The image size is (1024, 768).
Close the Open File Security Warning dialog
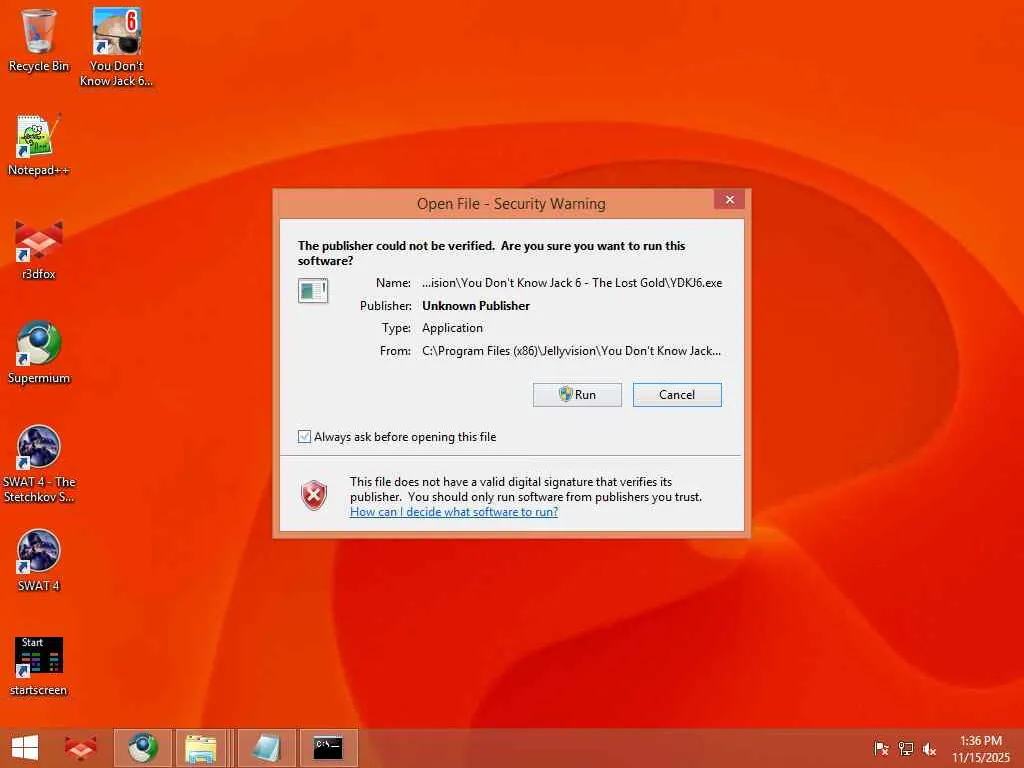tap(729, 200)
